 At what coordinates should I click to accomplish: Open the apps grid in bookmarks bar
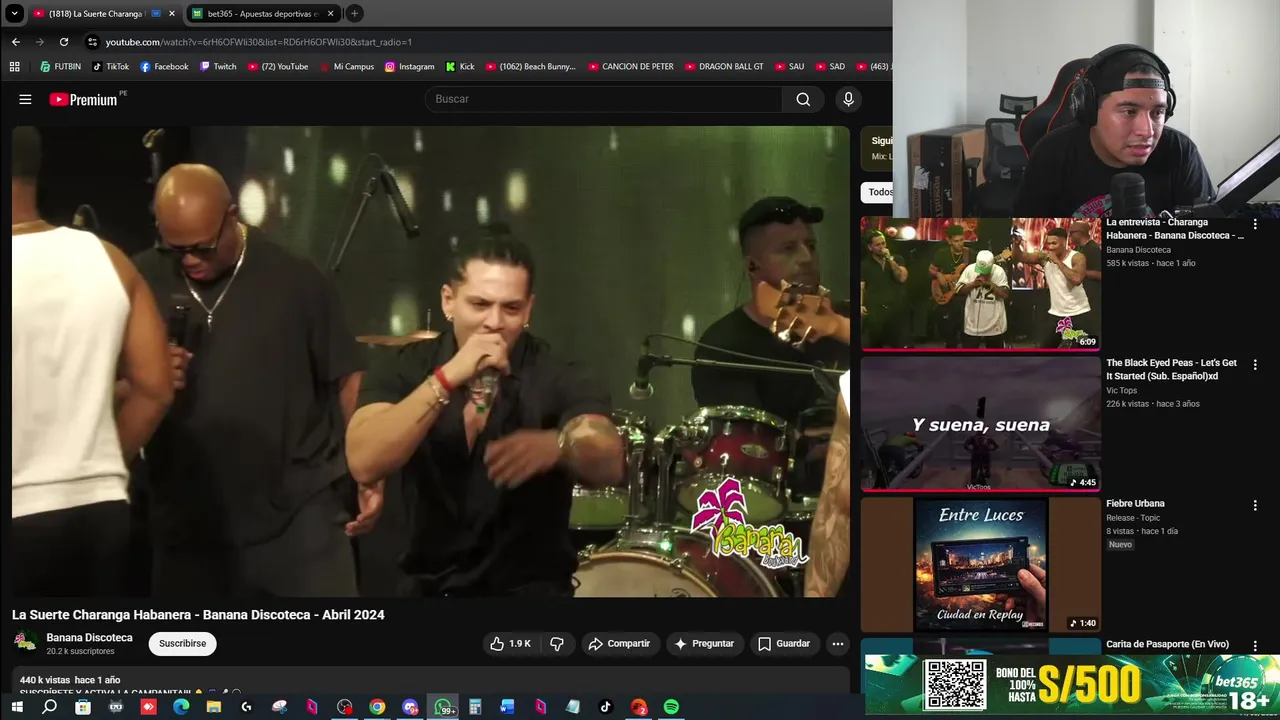pyautogui.click(x=14, y=67)
